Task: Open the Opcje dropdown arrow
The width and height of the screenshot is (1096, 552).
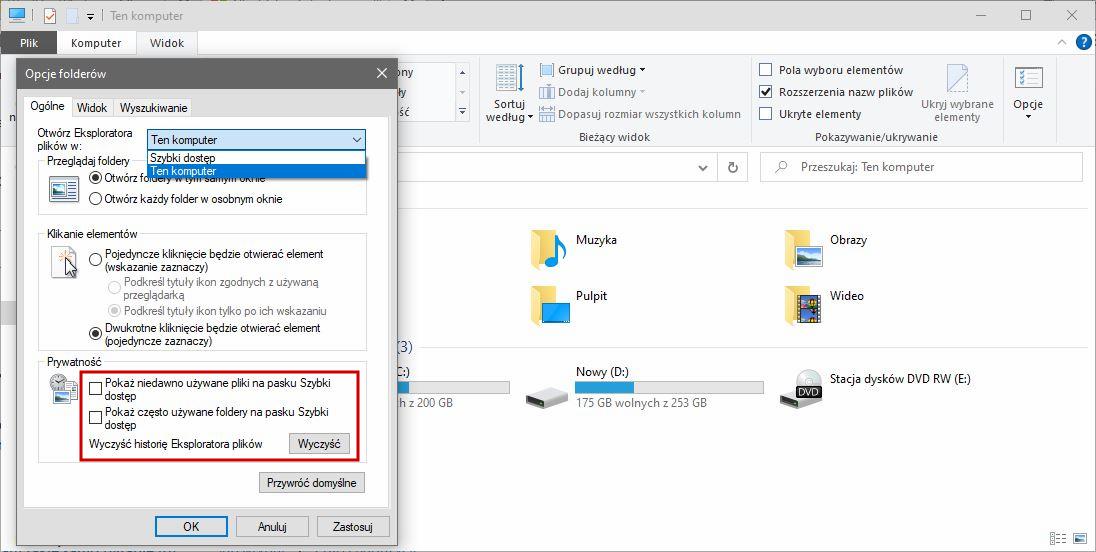Action: 1028,117
